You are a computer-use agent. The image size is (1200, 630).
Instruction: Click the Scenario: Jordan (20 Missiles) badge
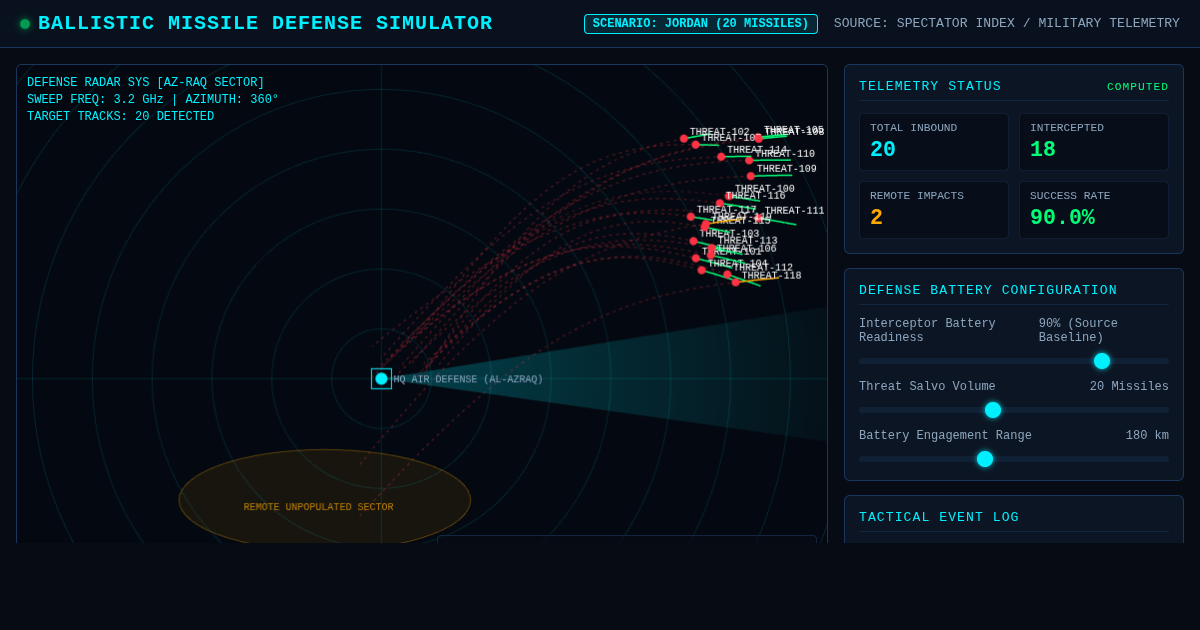click(x=701, y=24)
